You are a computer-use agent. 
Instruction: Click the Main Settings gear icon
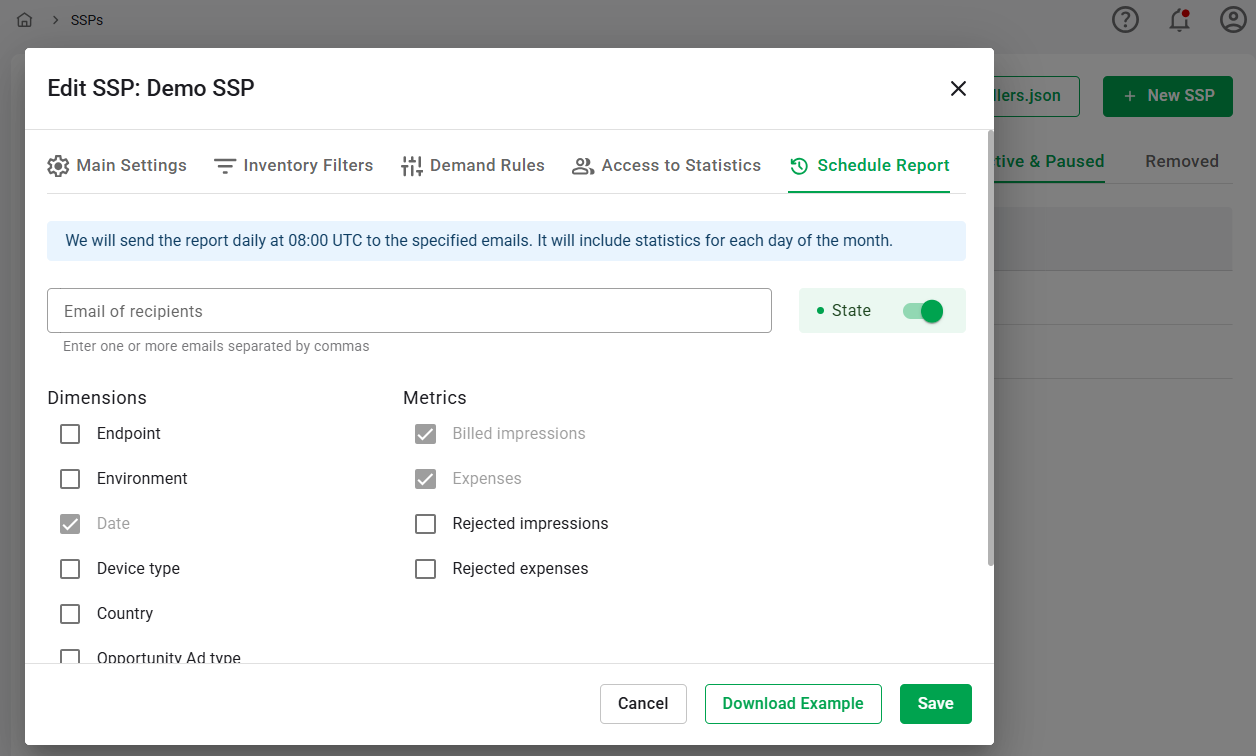pyautogui.click(x=58, y=166)
